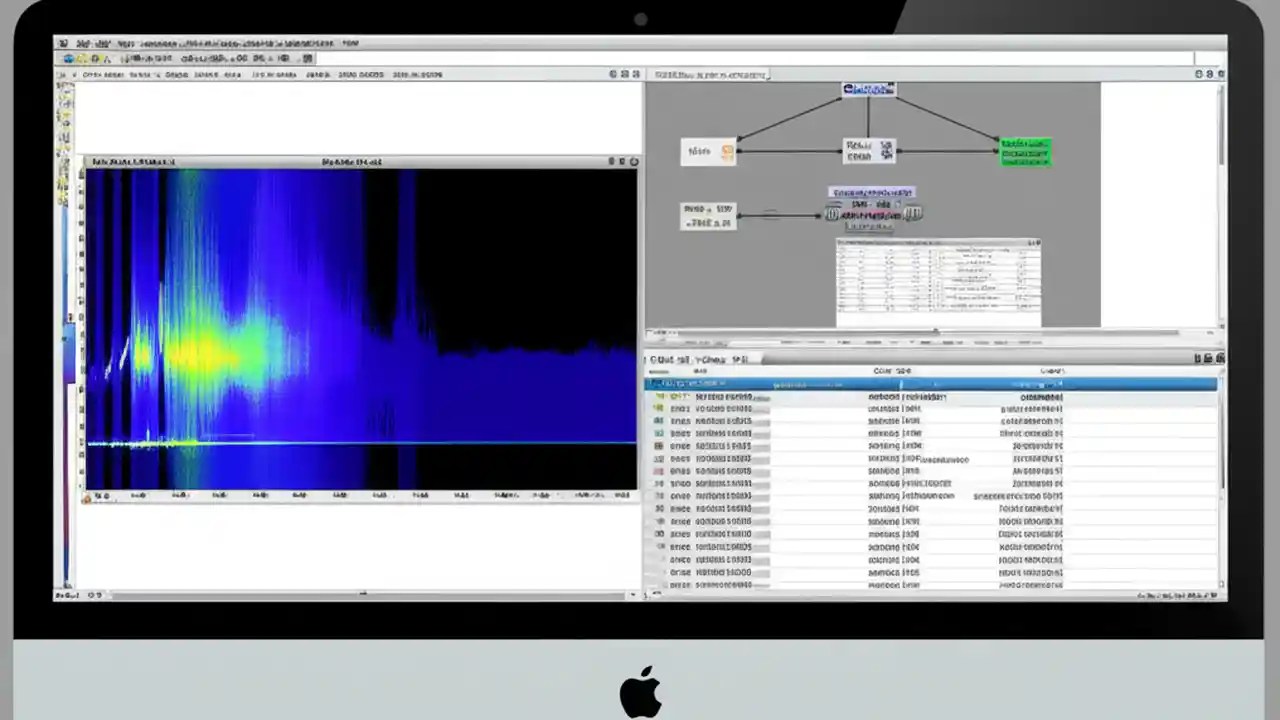This screenshot has width=1280, height=720.
Task: Open the Code column header dropdown in the table
Action: click(891, 370)
